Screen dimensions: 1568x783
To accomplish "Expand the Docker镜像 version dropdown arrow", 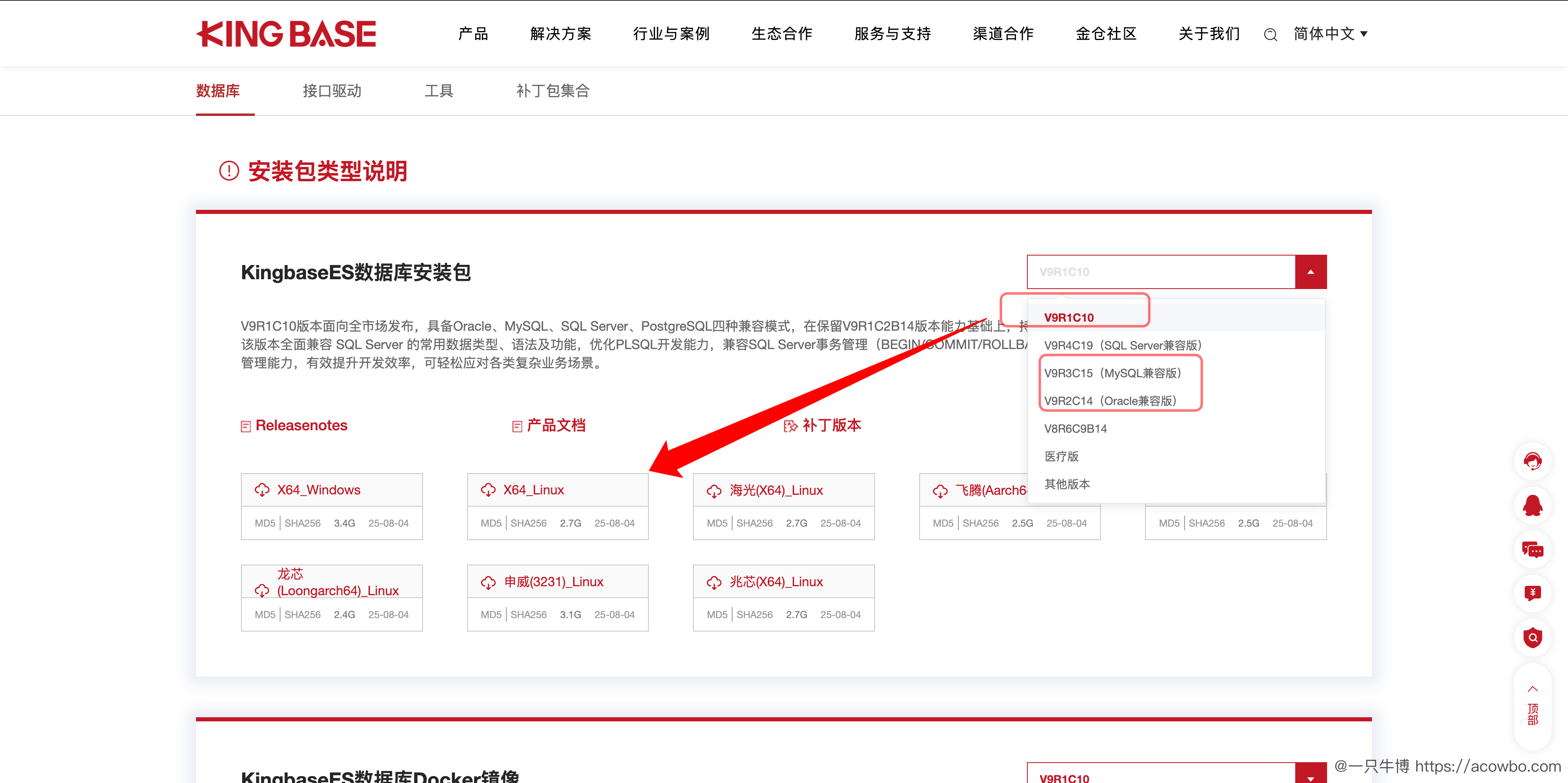I will [x=1310, y=774].
